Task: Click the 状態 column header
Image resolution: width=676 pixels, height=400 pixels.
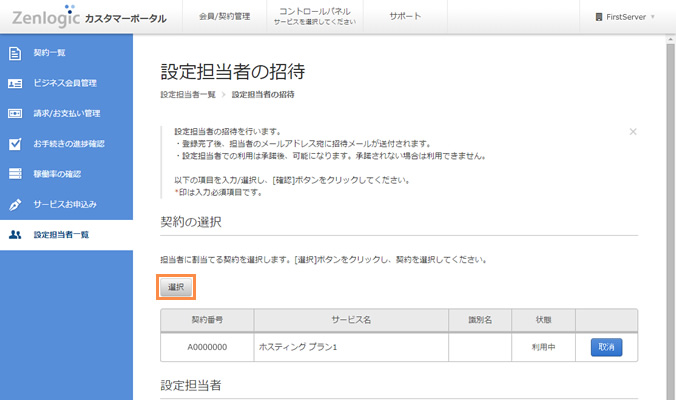Action: [x=543, y=320]
